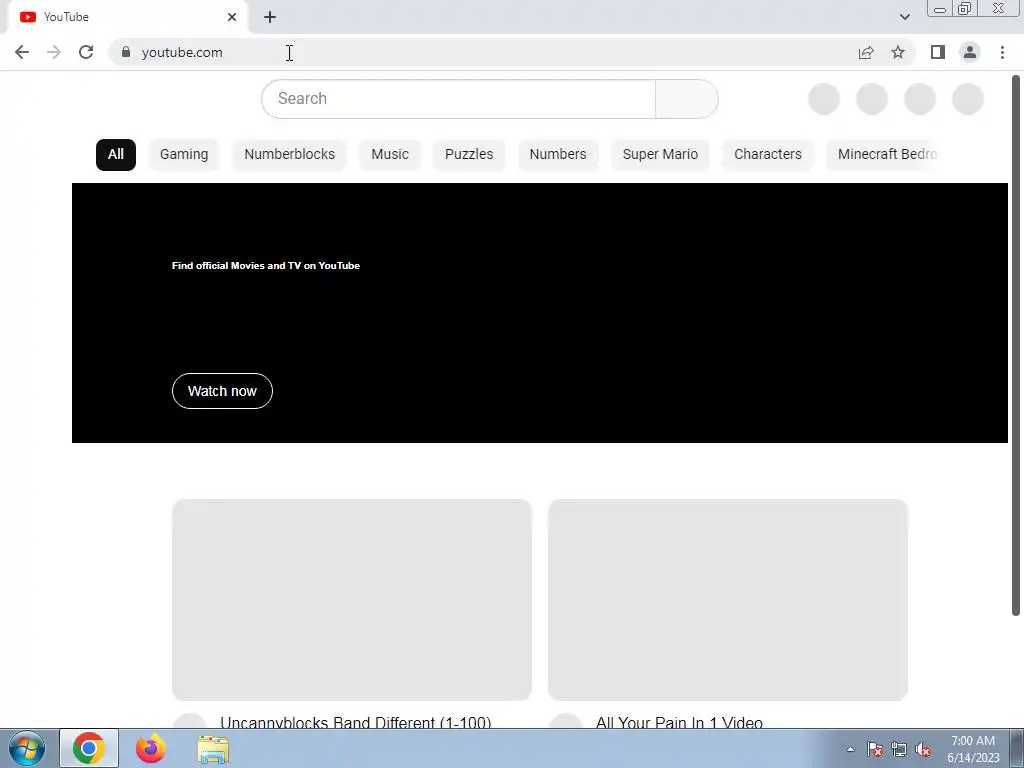Click the Chrome taskbar icon
Viewport: 1024px width, 768px height.
[x=89, y=748]
